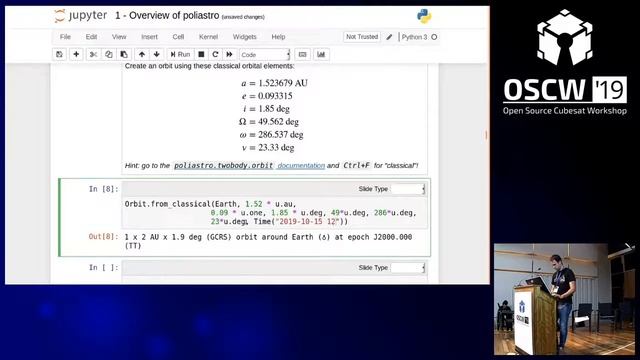The width and height of the screenshot is (640, 360).
Task: Open the cell type Code dropdown
Action: click(x=264, y=55)
